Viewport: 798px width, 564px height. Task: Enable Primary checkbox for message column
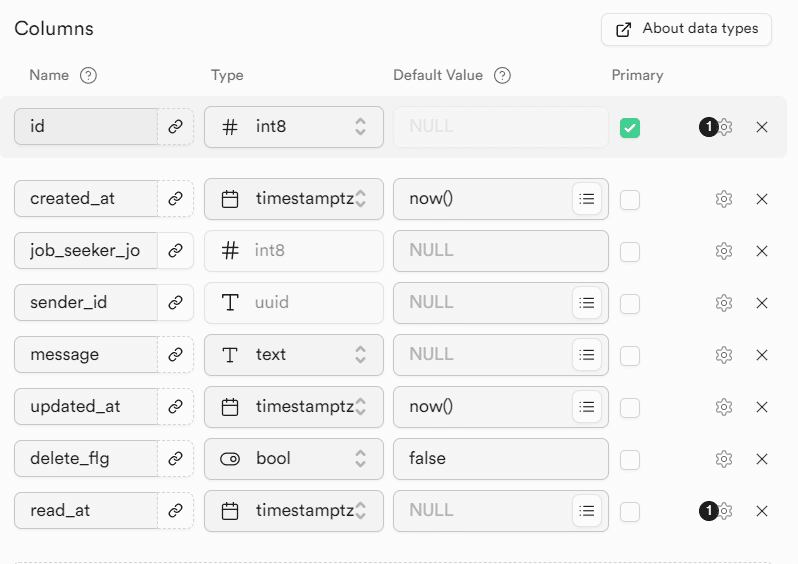pos(630,356)
